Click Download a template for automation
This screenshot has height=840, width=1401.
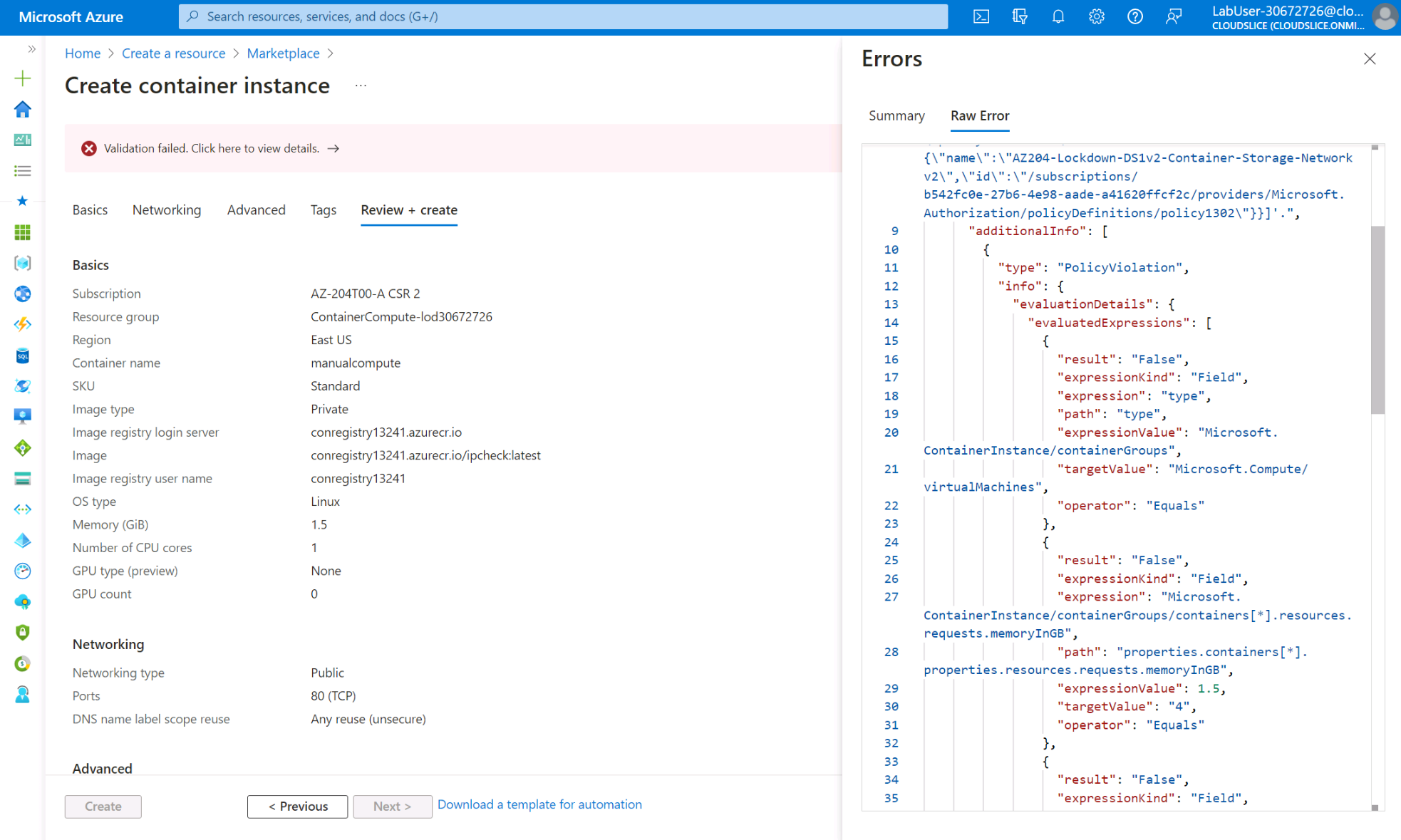[x=539, y=804]
